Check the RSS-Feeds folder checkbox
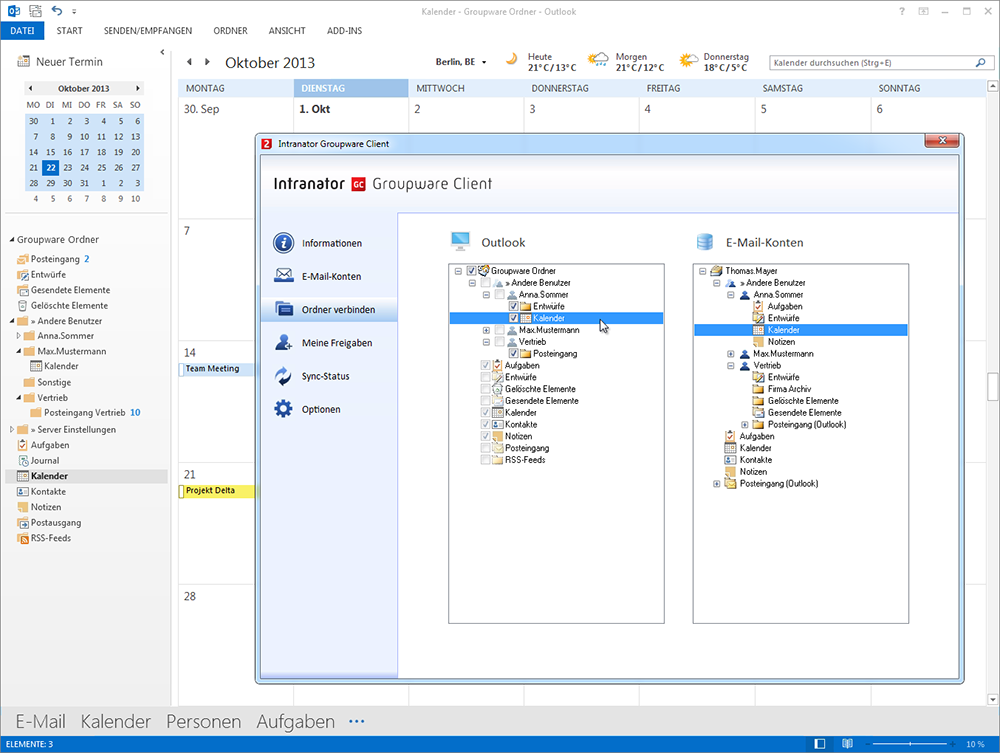 point(485,460)
